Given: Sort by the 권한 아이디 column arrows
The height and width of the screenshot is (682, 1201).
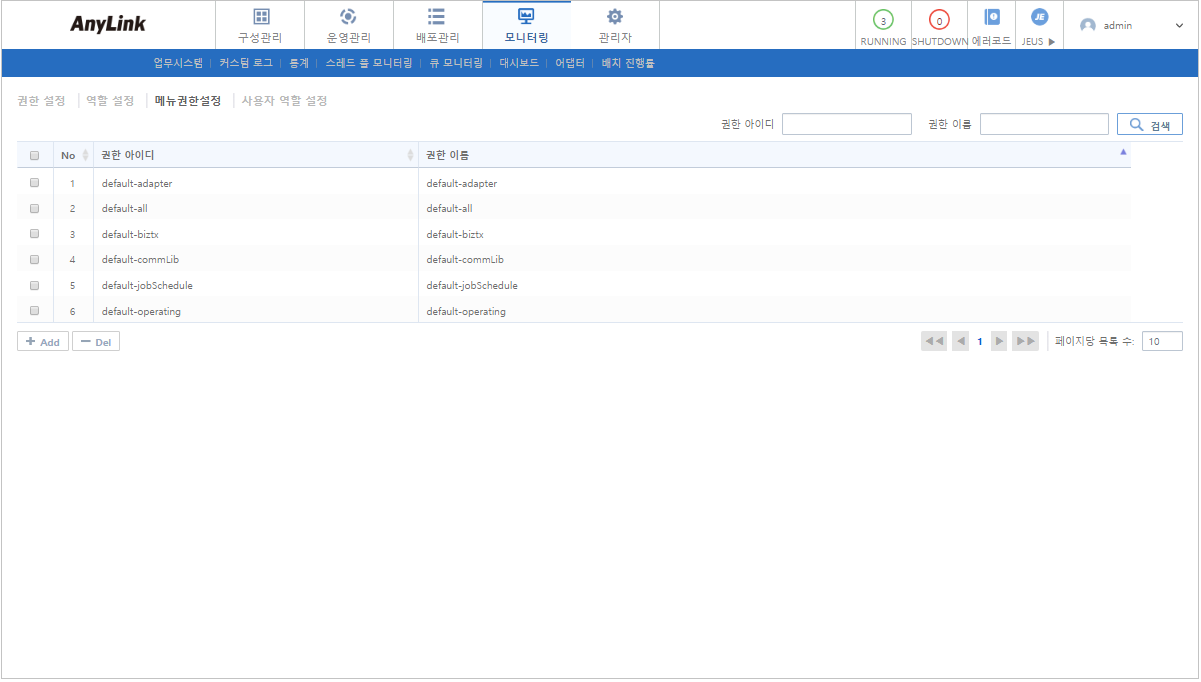Looking at the screenshot, I should 410,155.
